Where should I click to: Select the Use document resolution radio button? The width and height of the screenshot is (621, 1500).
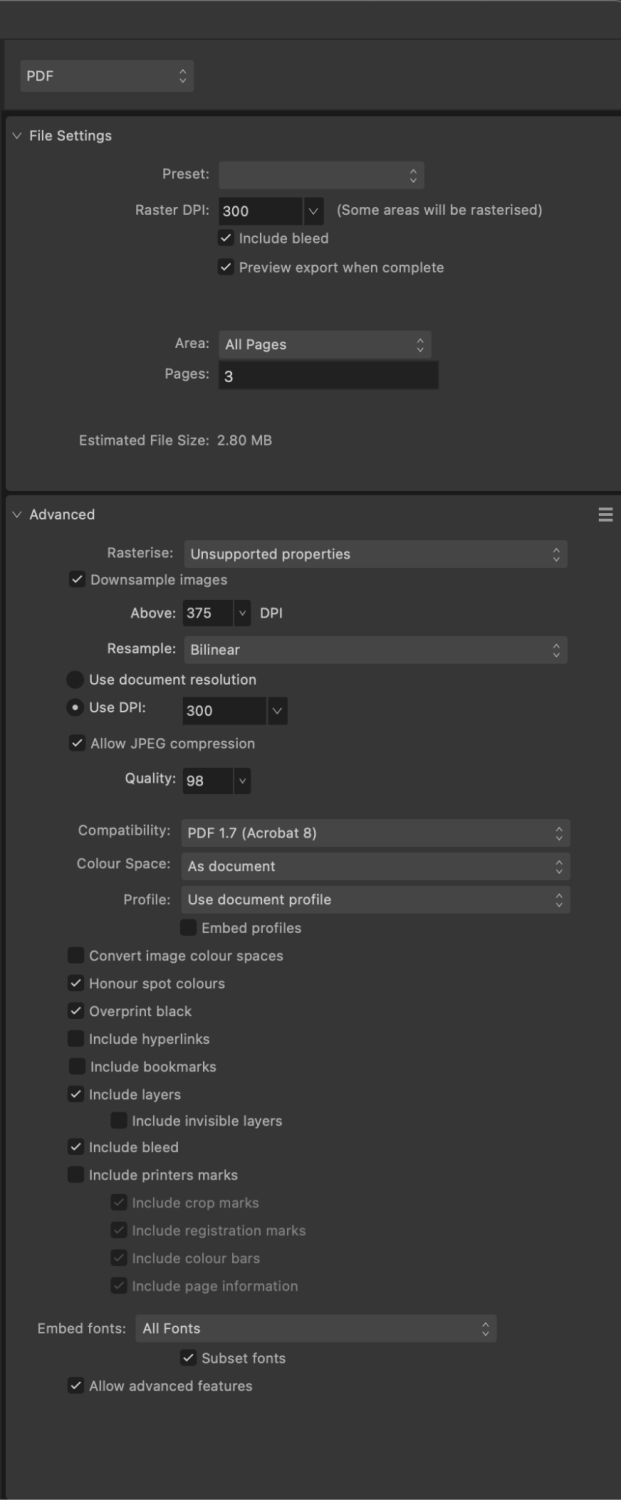72,679
